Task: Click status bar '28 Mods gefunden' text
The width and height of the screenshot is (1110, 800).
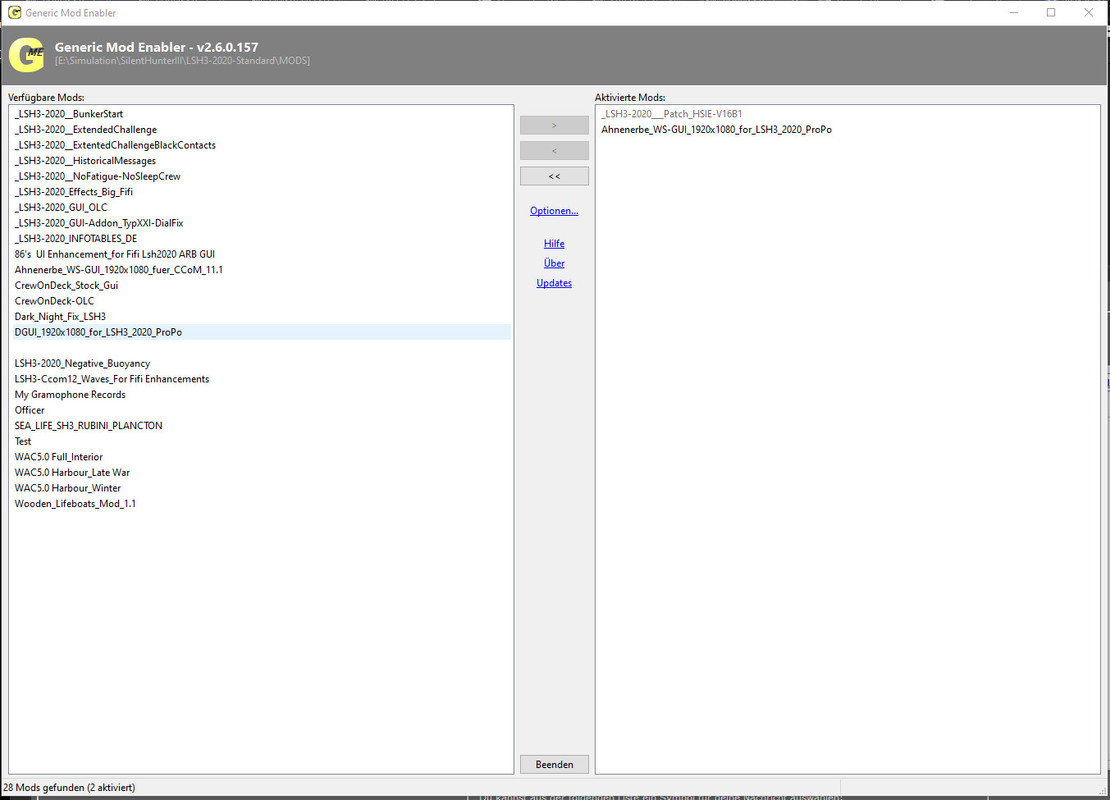Action: [x=69, y=787]
